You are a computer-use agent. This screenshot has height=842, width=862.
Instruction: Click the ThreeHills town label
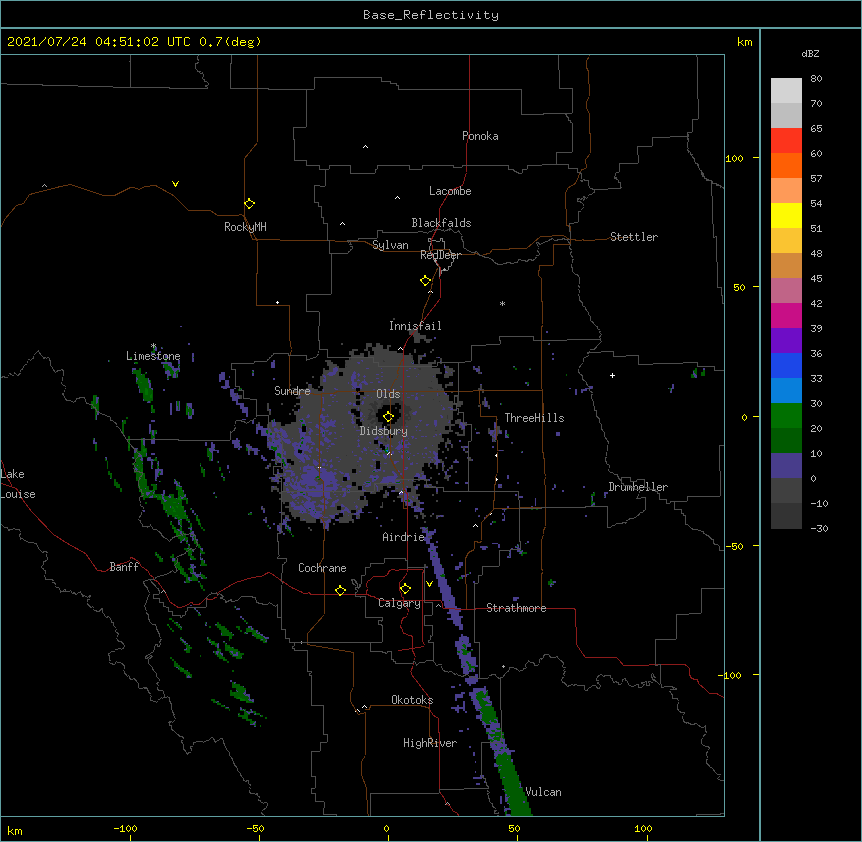point(534,418)
